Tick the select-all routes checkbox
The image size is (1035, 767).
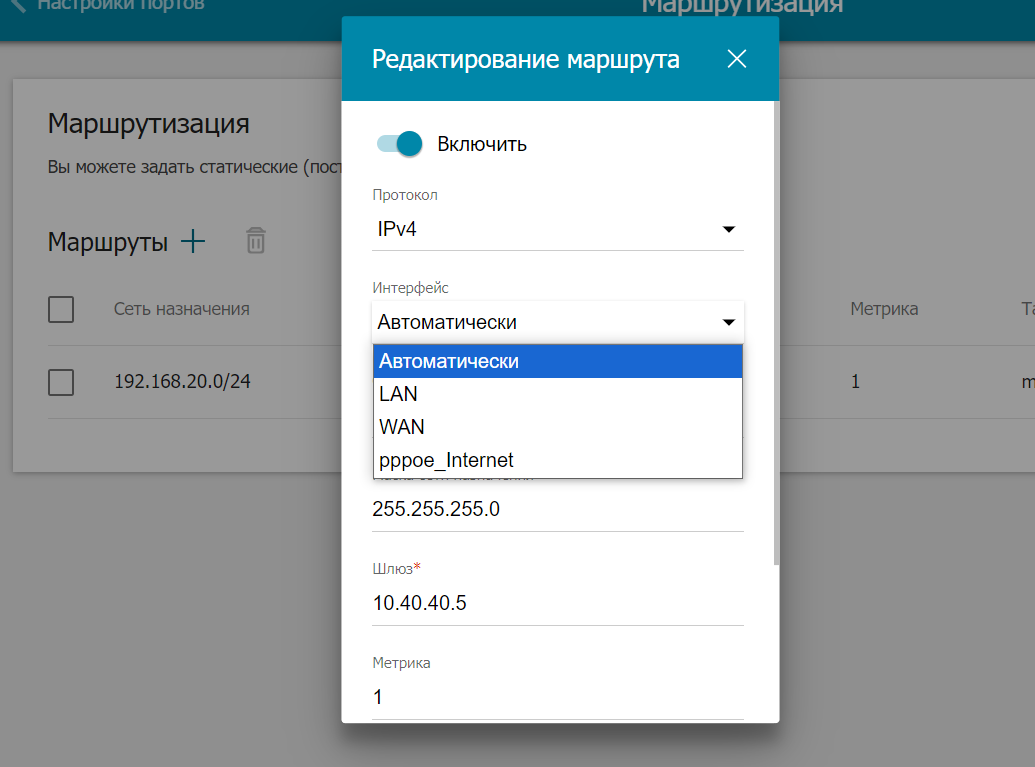point(61,309)
